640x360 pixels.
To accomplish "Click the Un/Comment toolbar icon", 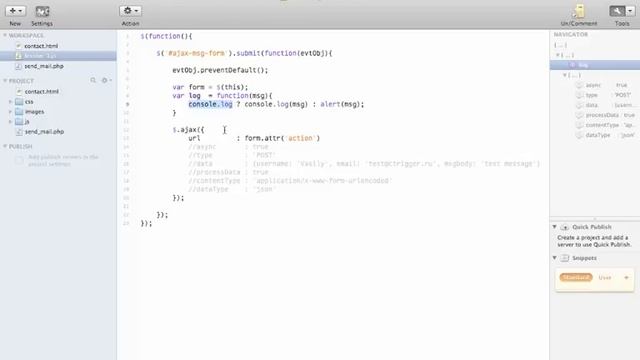I will (579, 11).
